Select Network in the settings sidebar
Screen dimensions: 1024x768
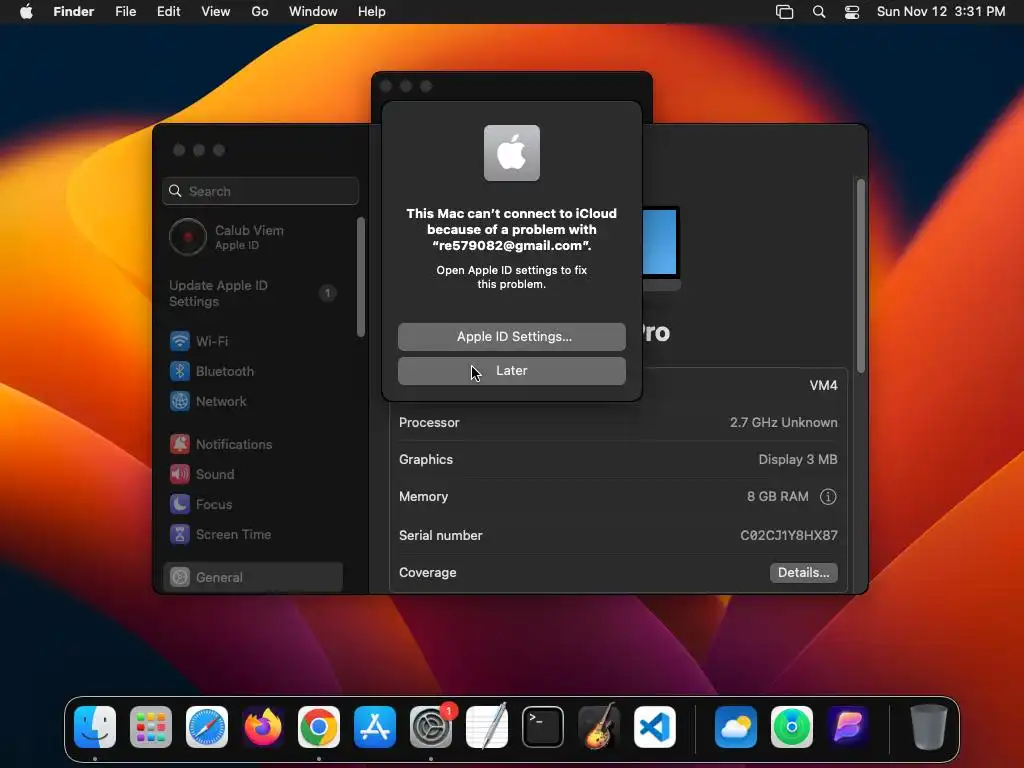pyautogui.click(x=255, y=401)
